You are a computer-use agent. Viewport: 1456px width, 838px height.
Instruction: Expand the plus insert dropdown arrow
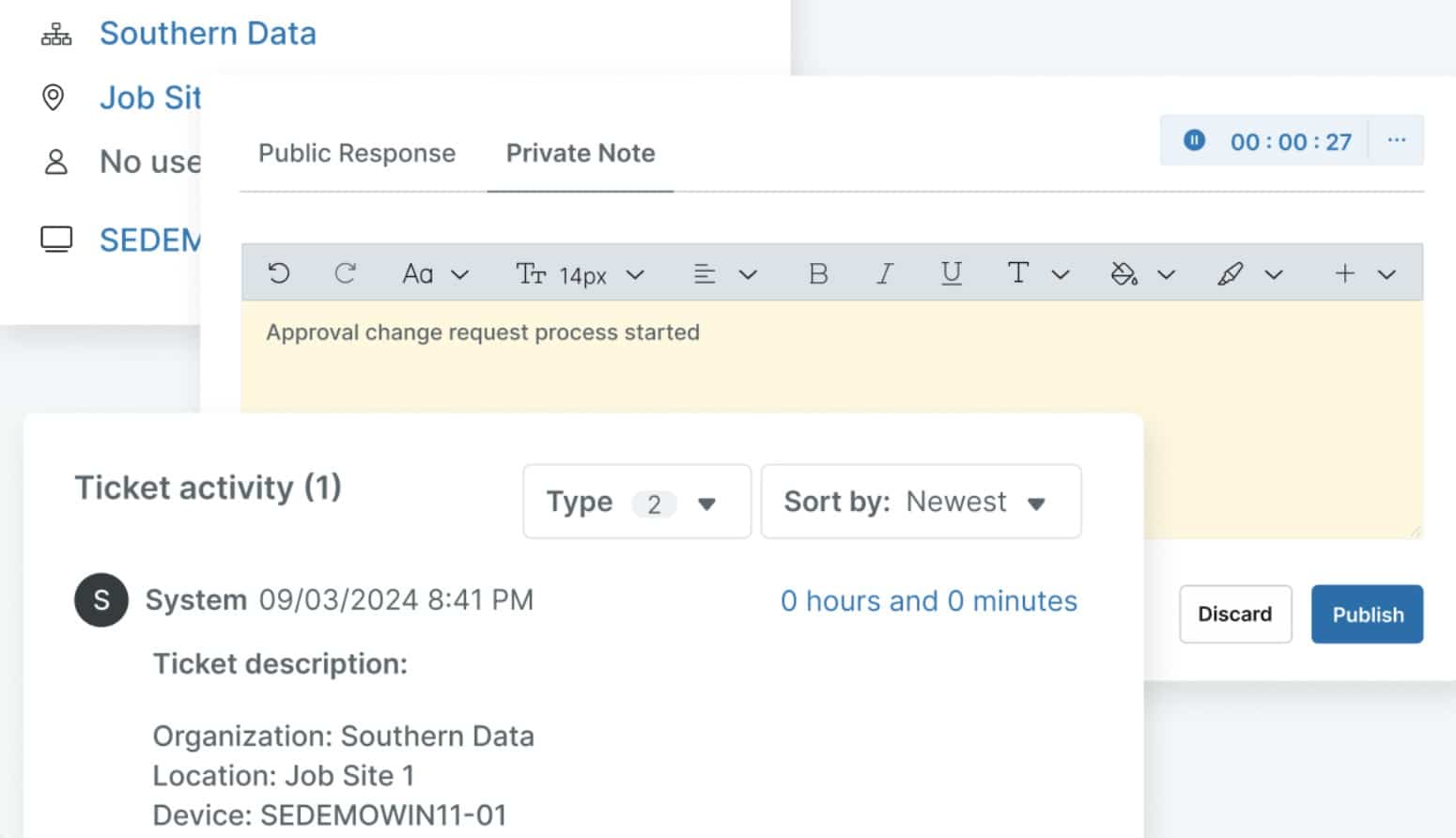pos(1386,274)
